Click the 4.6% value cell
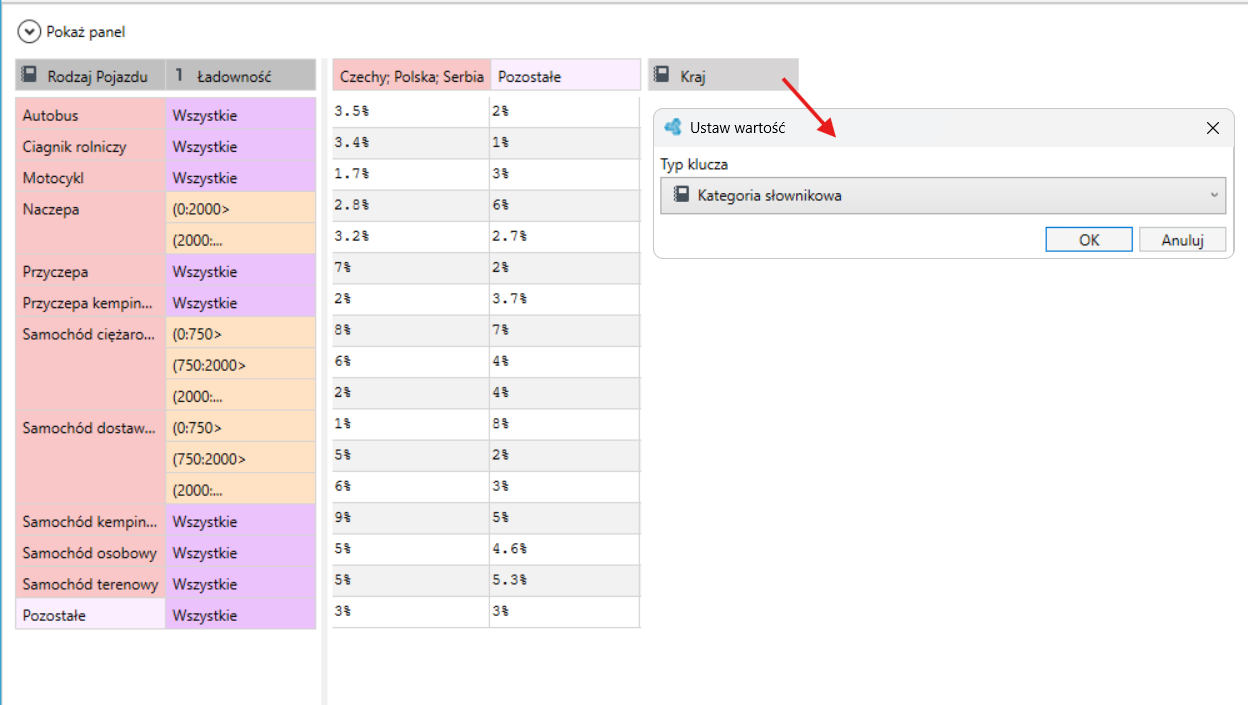Image resolution: width=1248 pixels, height=705 pixels. click(565, 549)
